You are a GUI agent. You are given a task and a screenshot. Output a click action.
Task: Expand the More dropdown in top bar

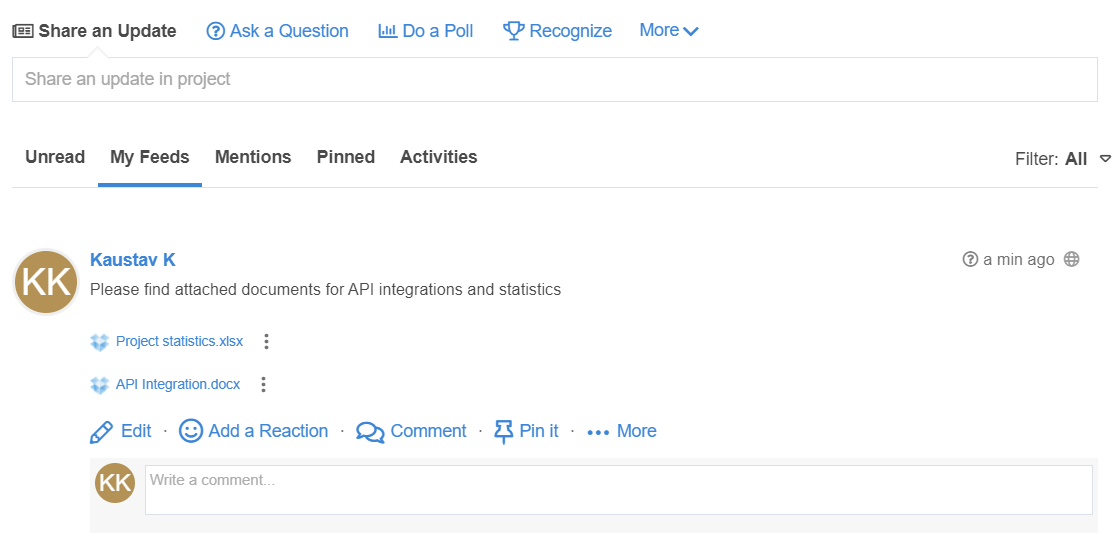(x=669, y=31)
